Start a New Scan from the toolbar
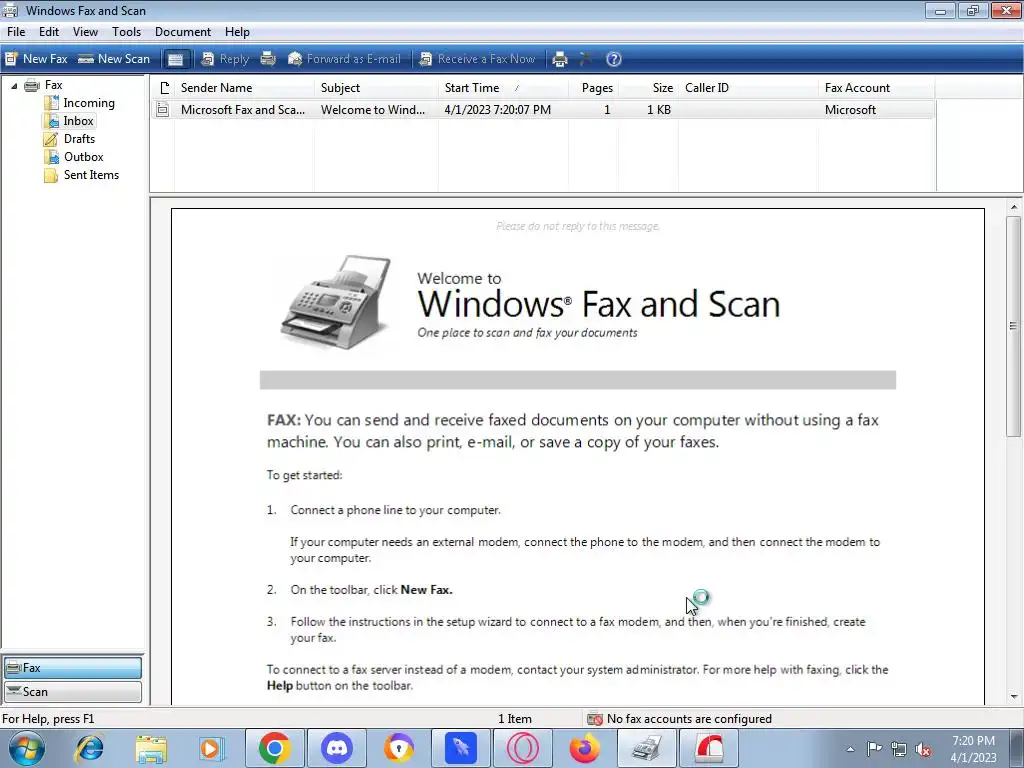Image resolution: width=1024 pixels, height=768 pixels. point(114,59)
